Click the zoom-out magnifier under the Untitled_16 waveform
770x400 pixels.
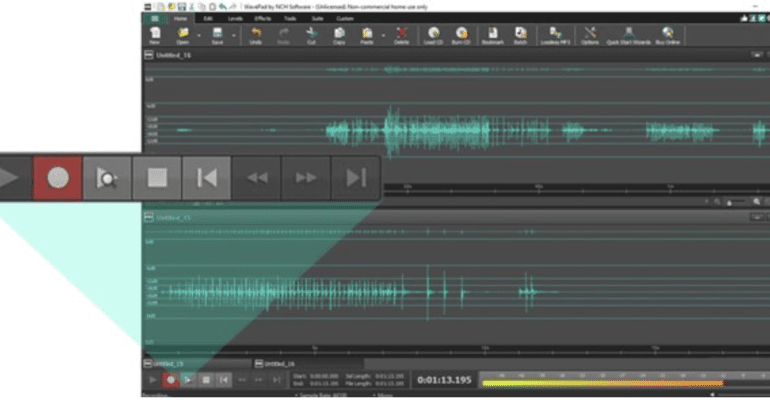pyautogui.click(x=717, y=202)
